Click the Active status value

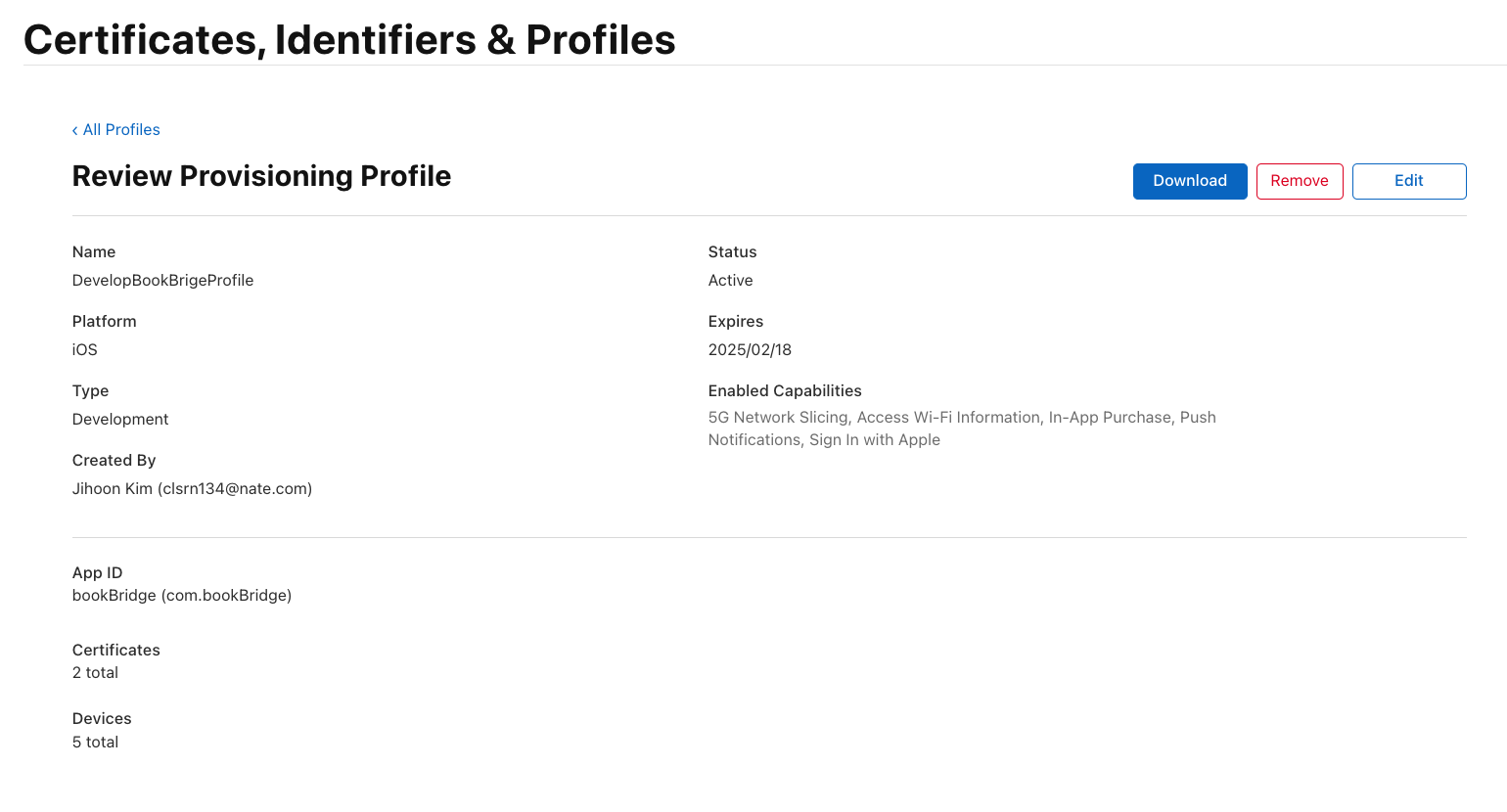pyautogui.click(x=730, y=281)
